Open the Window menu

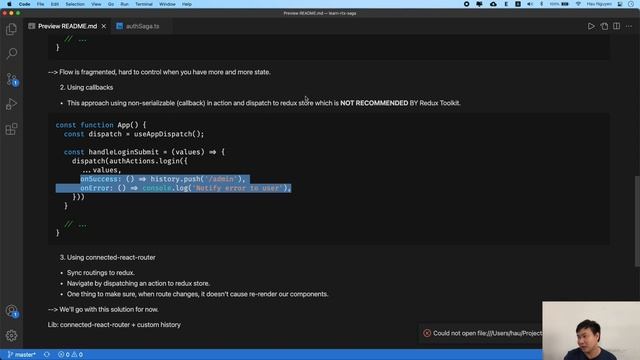pos(167,4)
